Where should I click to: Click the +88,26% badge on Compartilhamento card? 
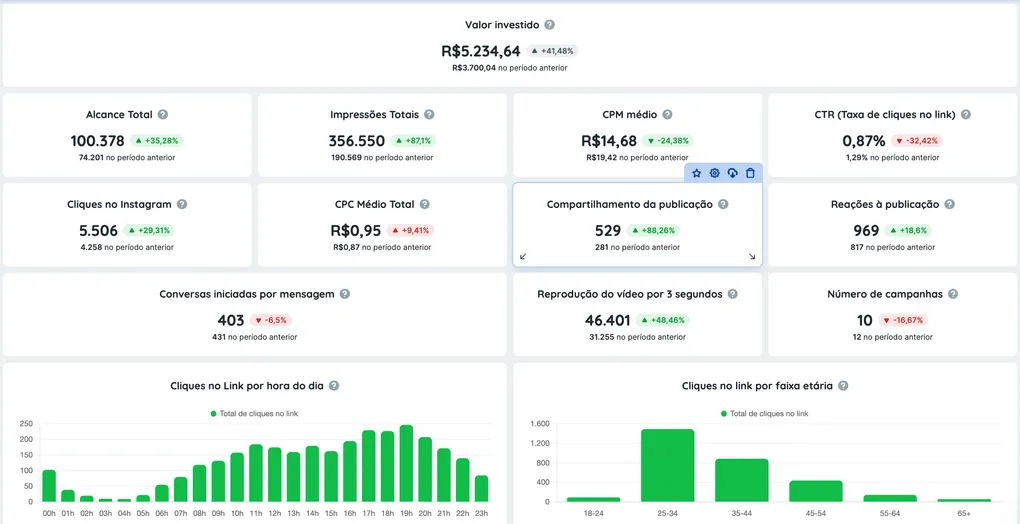pos(654,230)
